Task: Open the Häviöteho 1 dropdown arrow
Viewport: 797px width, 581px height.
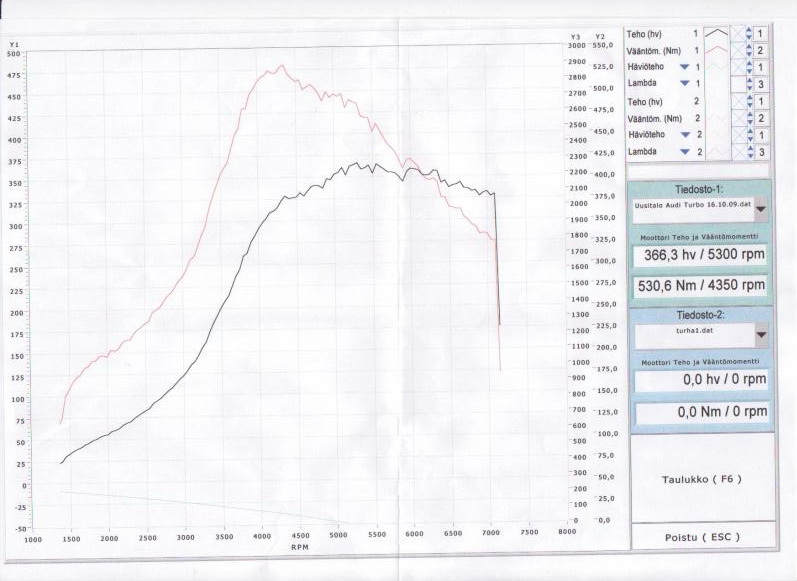Action: click(684, 67)
